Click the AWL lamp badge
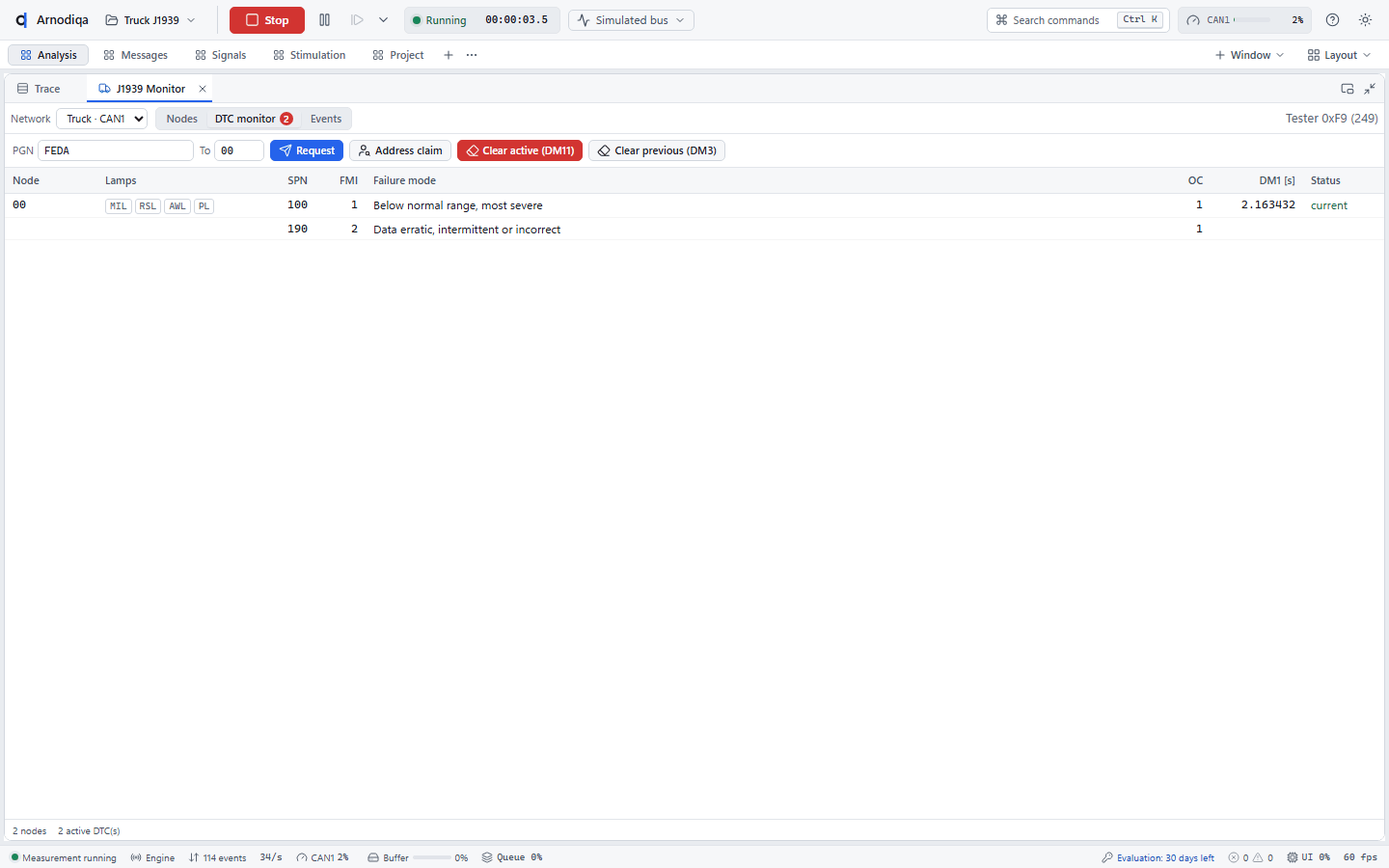This screenshot has width=1389, height=868. 177,206
